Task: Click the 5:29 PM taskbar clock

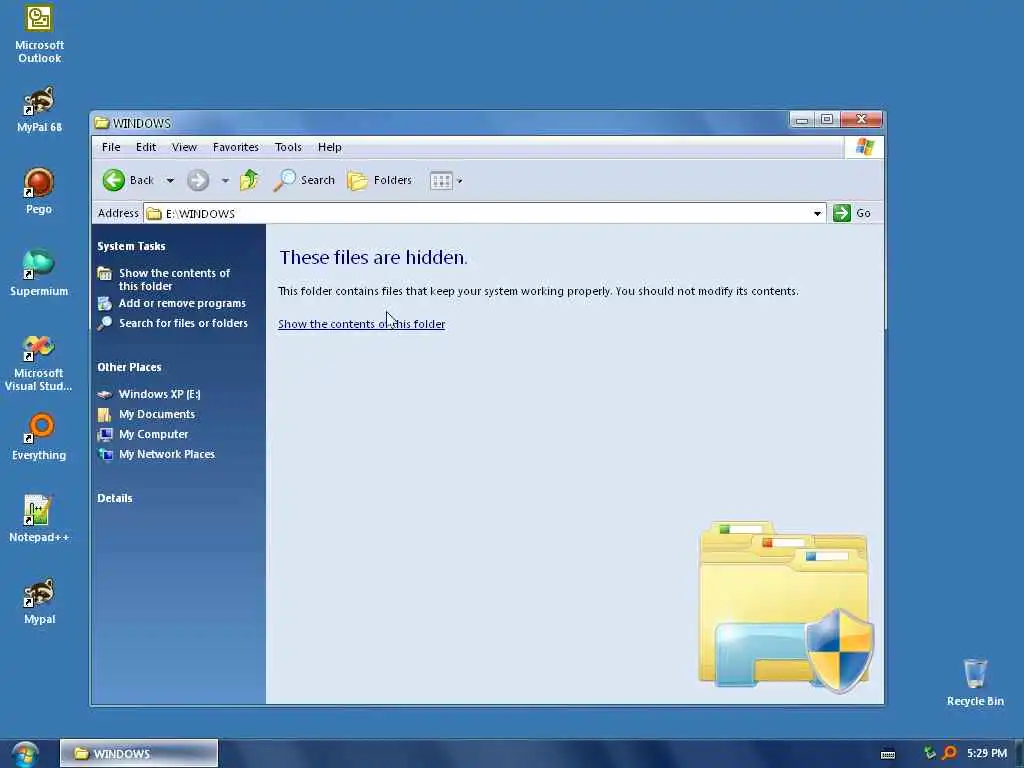Action: click(987, 753)
